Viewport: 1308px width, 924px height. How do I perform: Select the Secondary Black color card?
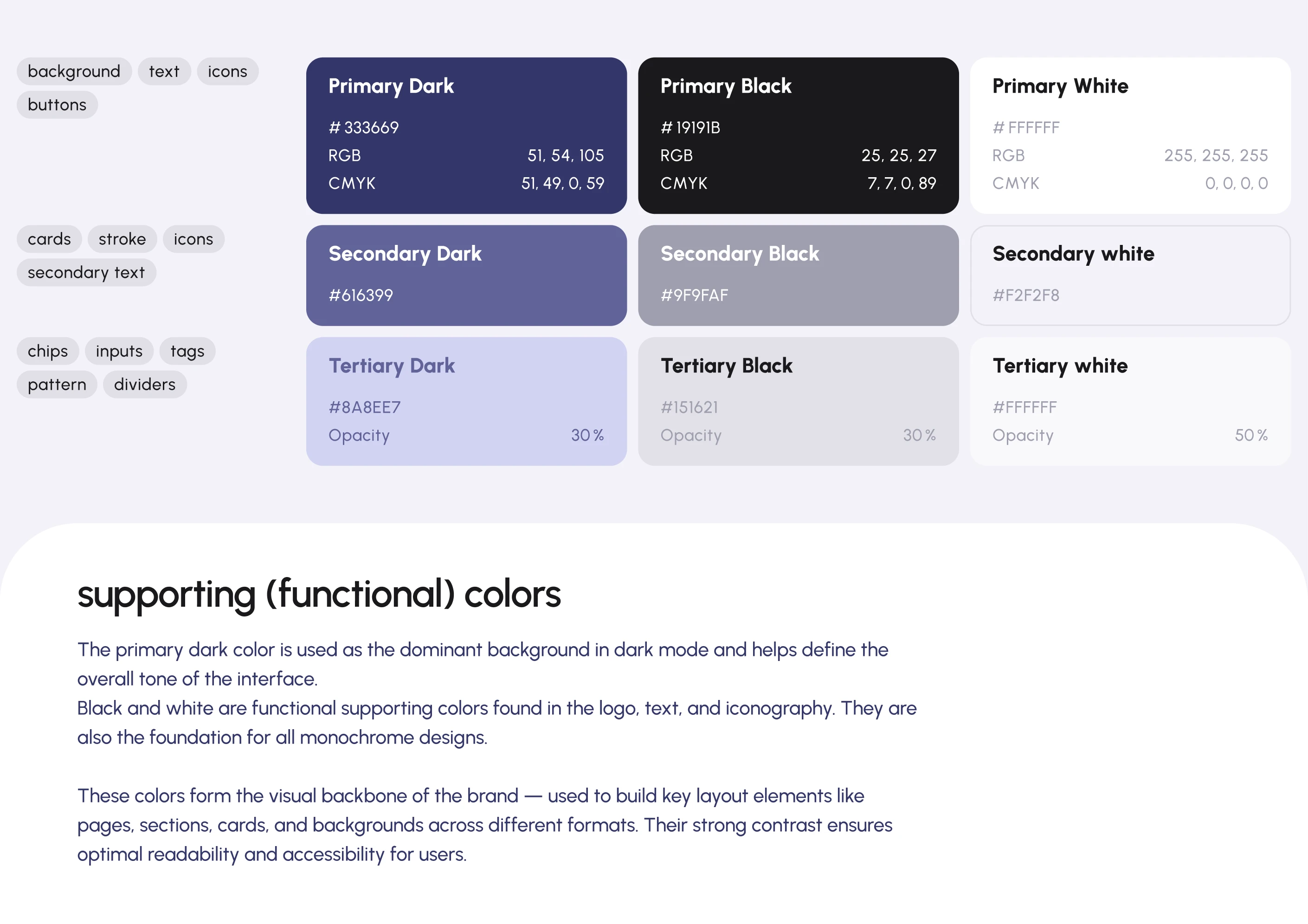(x=798, y=275)
